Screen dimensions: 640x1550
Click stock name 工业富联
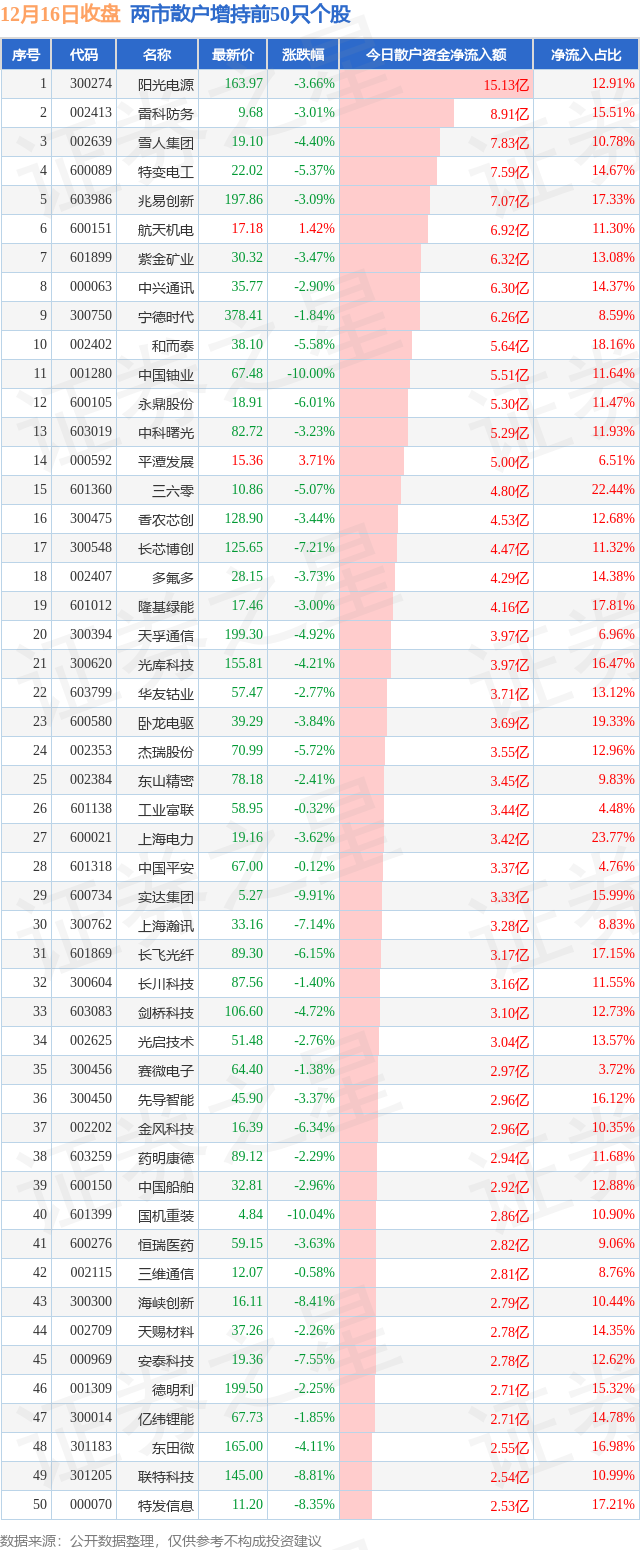tap(166, 809)
